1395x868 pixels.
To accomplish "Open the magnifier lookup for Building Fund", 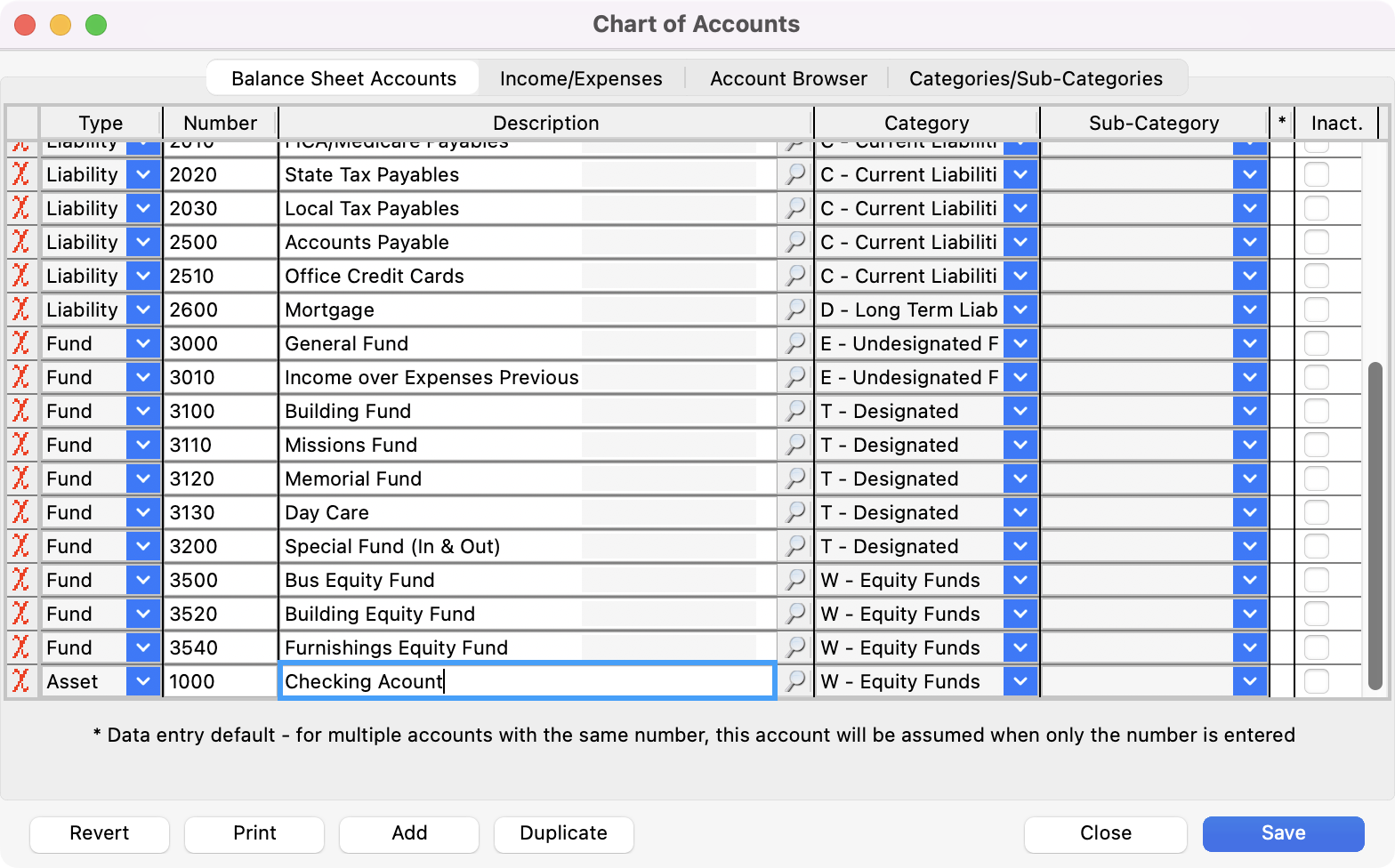I will point(794,411).
